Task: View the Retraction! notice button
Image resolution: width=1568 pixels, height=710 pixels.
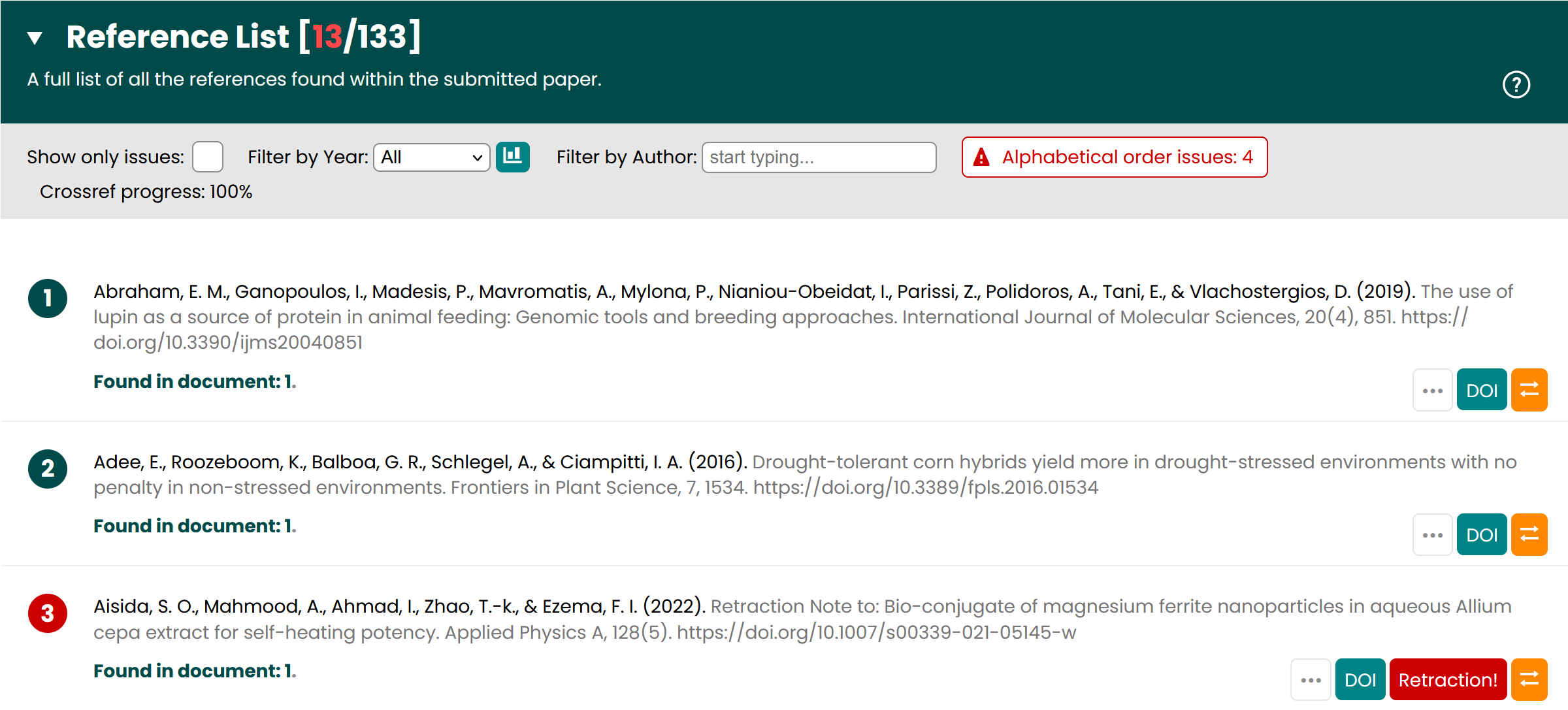Action: (1448, 679)
